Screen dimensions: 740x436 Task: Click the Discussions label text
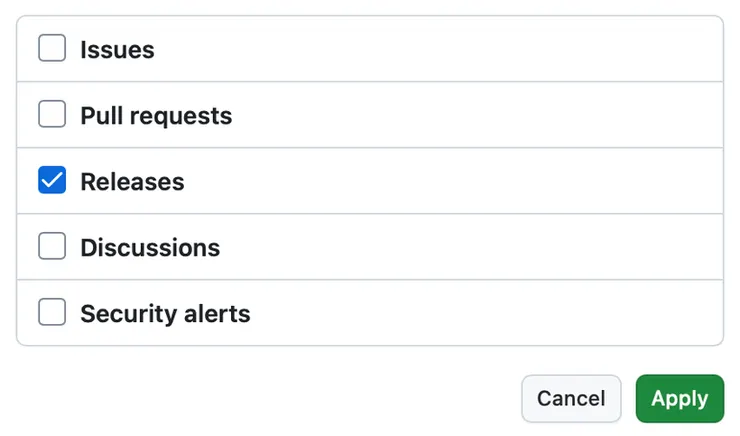click(150, 248)
